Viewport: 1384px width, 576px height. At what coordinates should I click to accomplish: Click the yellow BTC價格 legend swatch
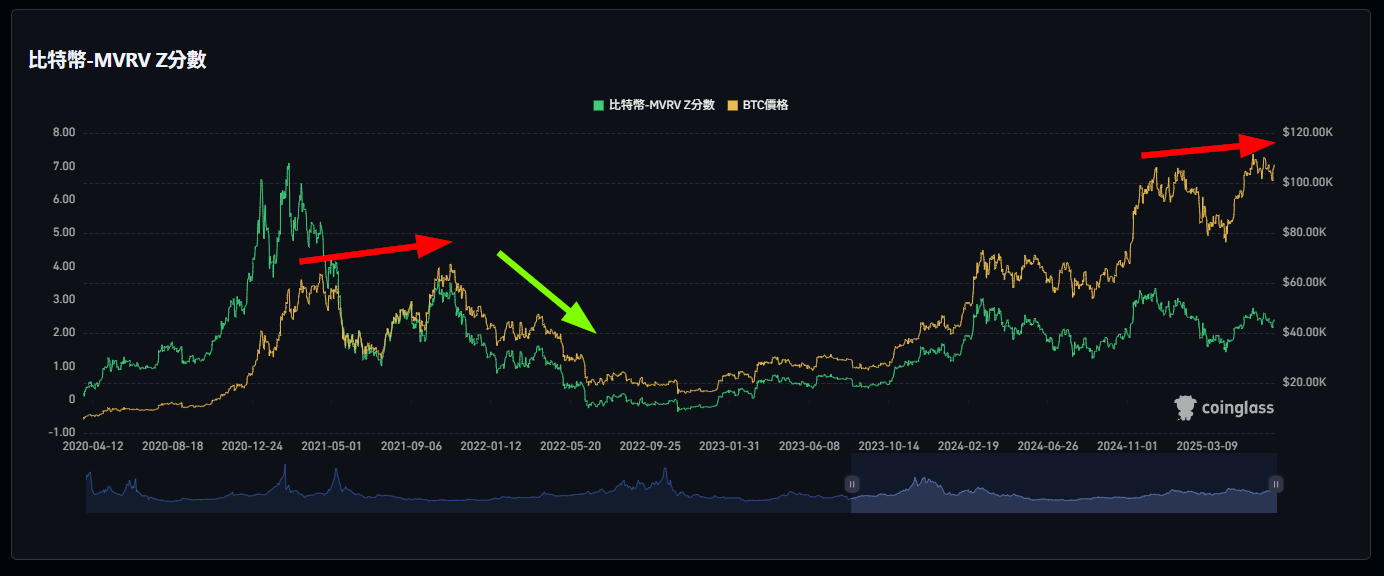pos(732,105)
